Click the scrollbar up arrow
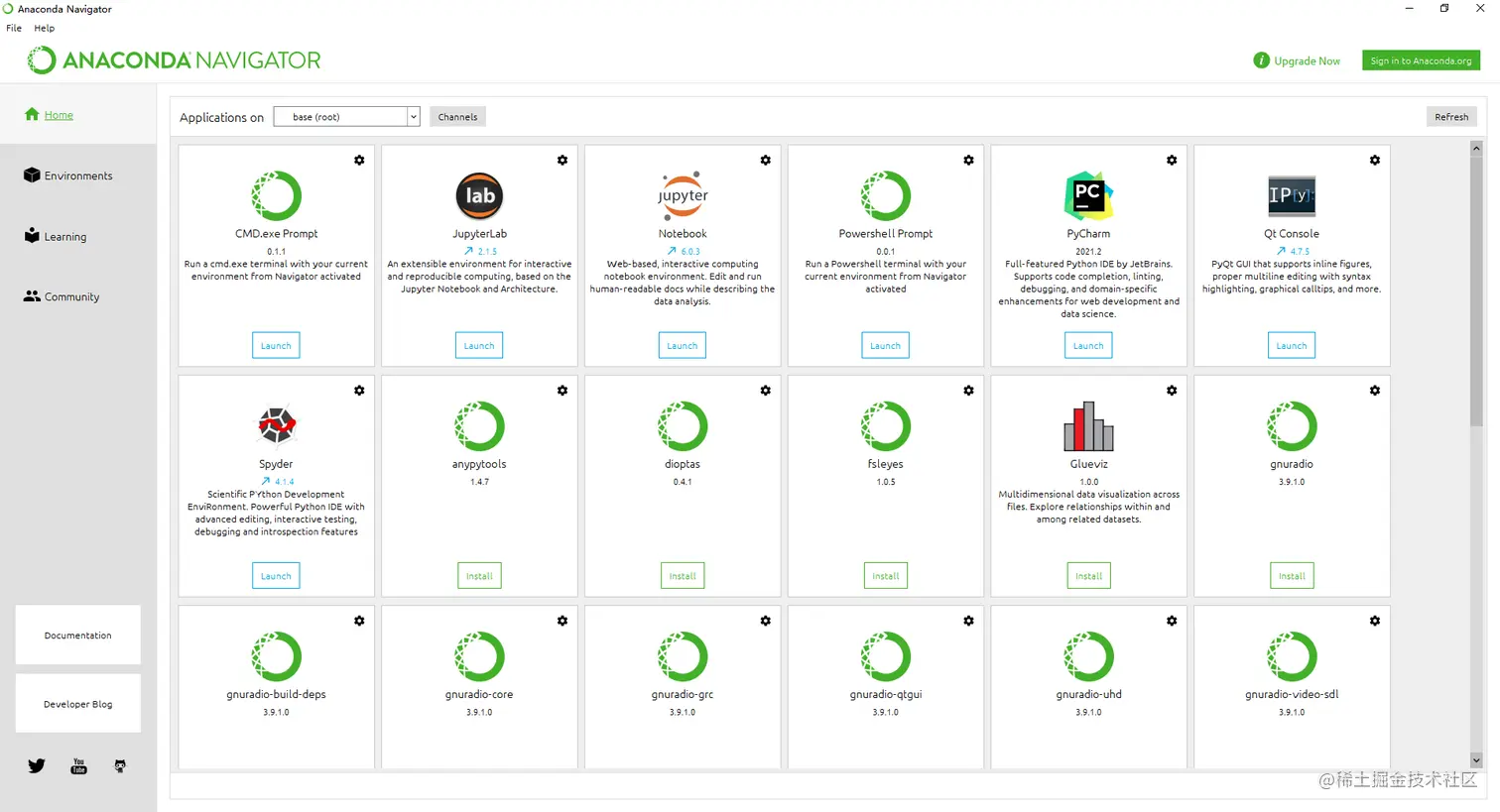1500x812 pixels. pos(1476,148)
